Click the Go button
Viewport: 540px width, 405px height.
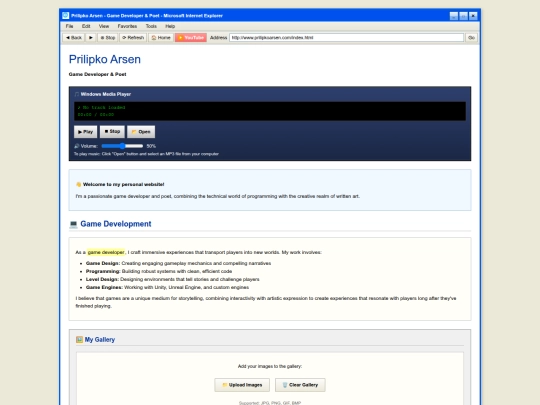tap(471, 38)
